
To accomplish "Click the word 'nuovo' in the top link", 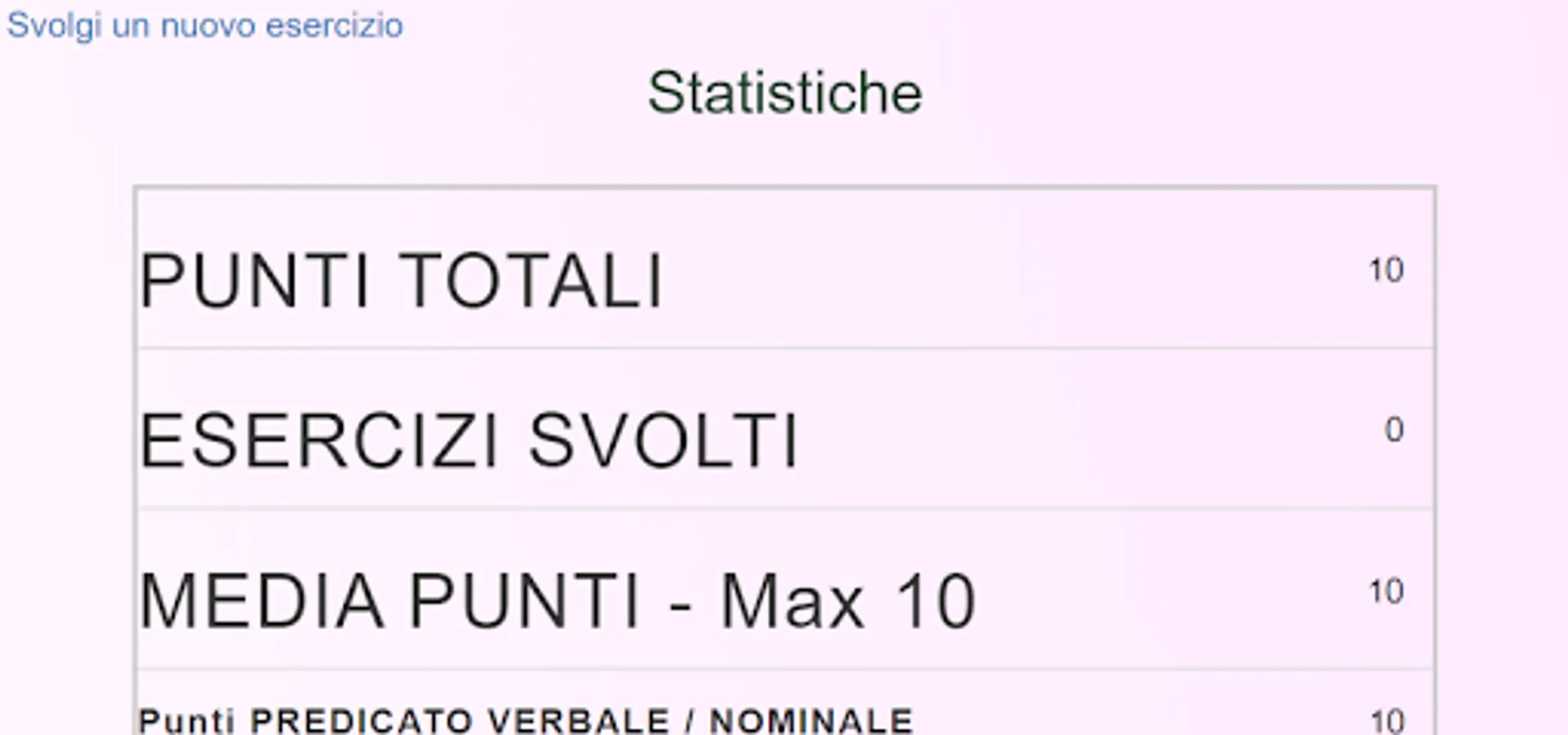I will click(x=208, y=25).
